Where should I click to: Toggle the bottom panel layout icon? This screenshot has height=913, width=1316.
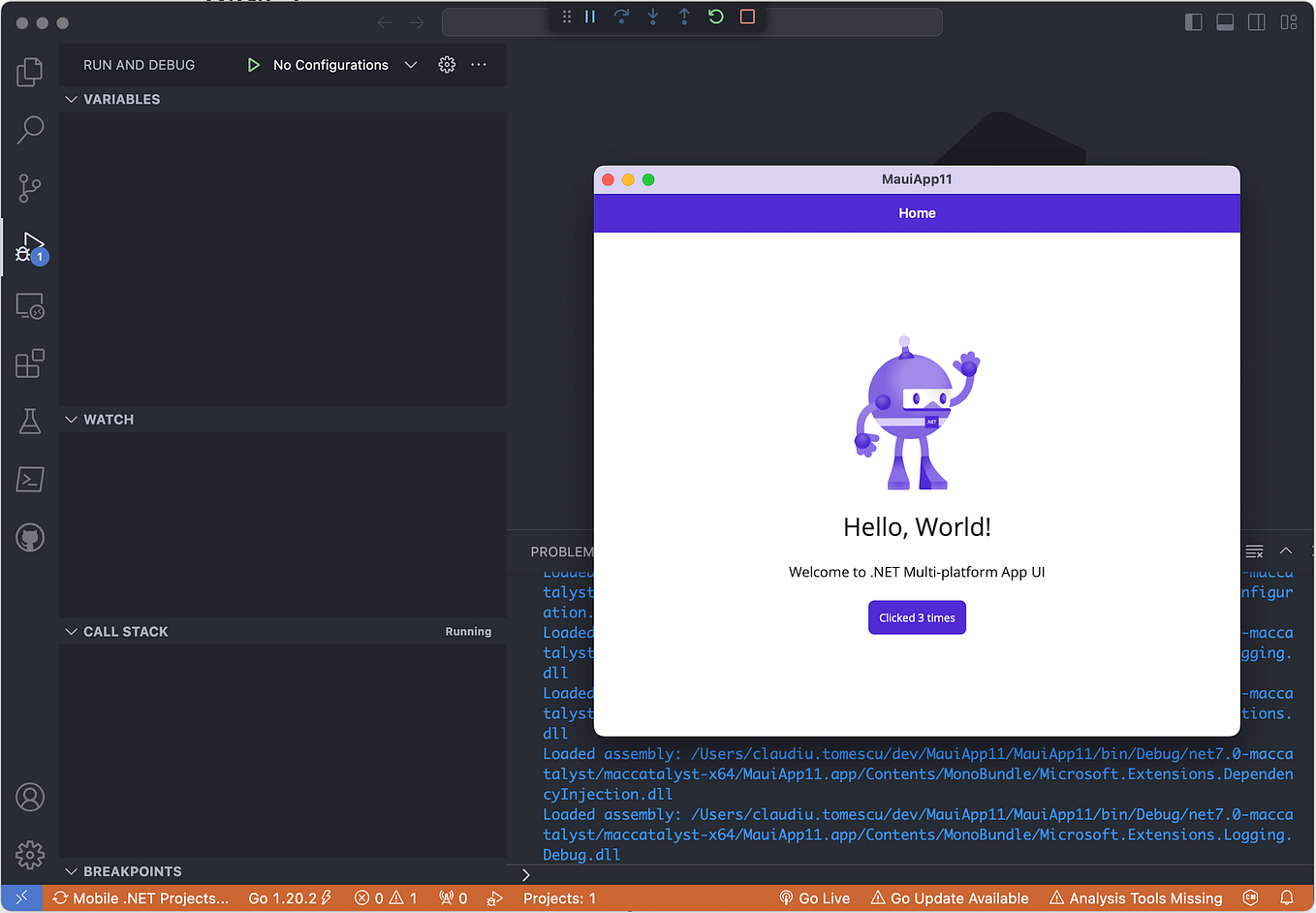tap(1225, 22)
